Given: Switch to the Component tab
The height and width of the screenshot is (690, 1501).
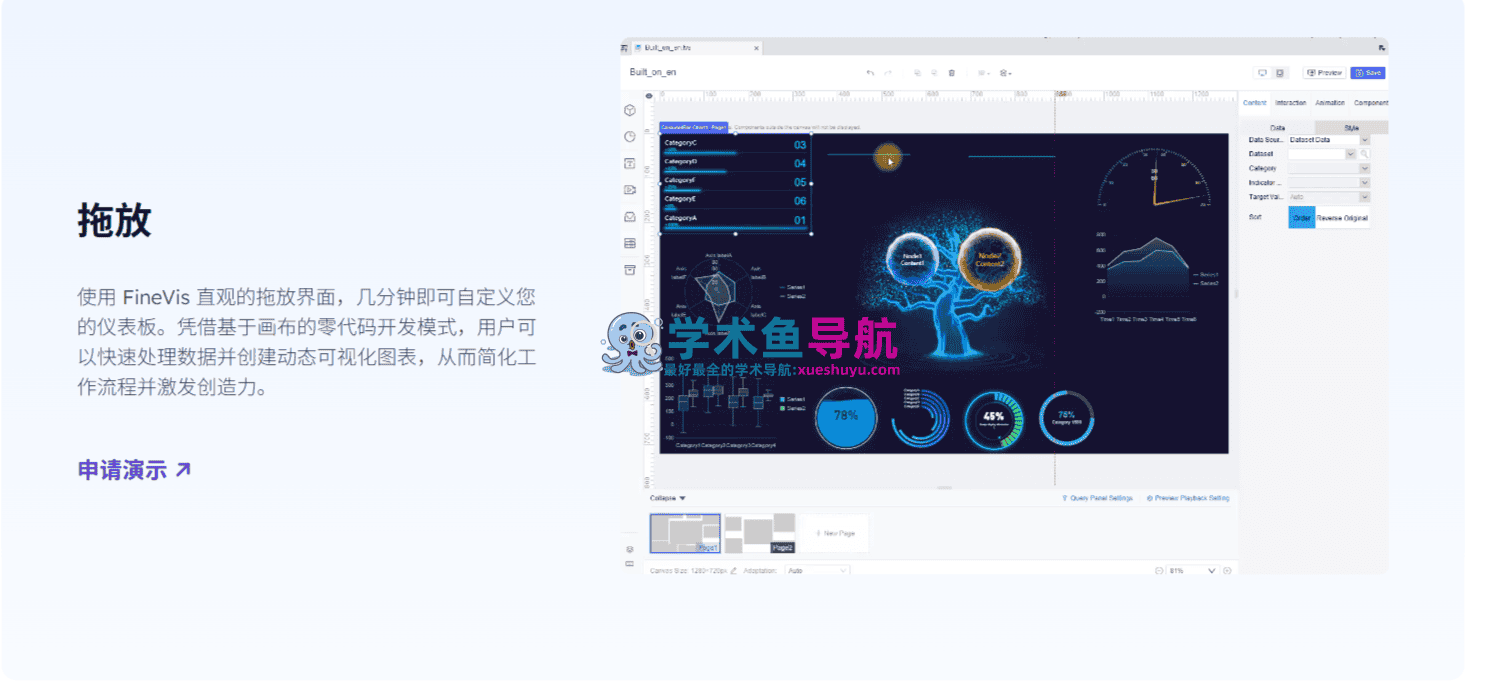Looking at the screenshot, I should pyautogui.click(x=1370, y=103).
